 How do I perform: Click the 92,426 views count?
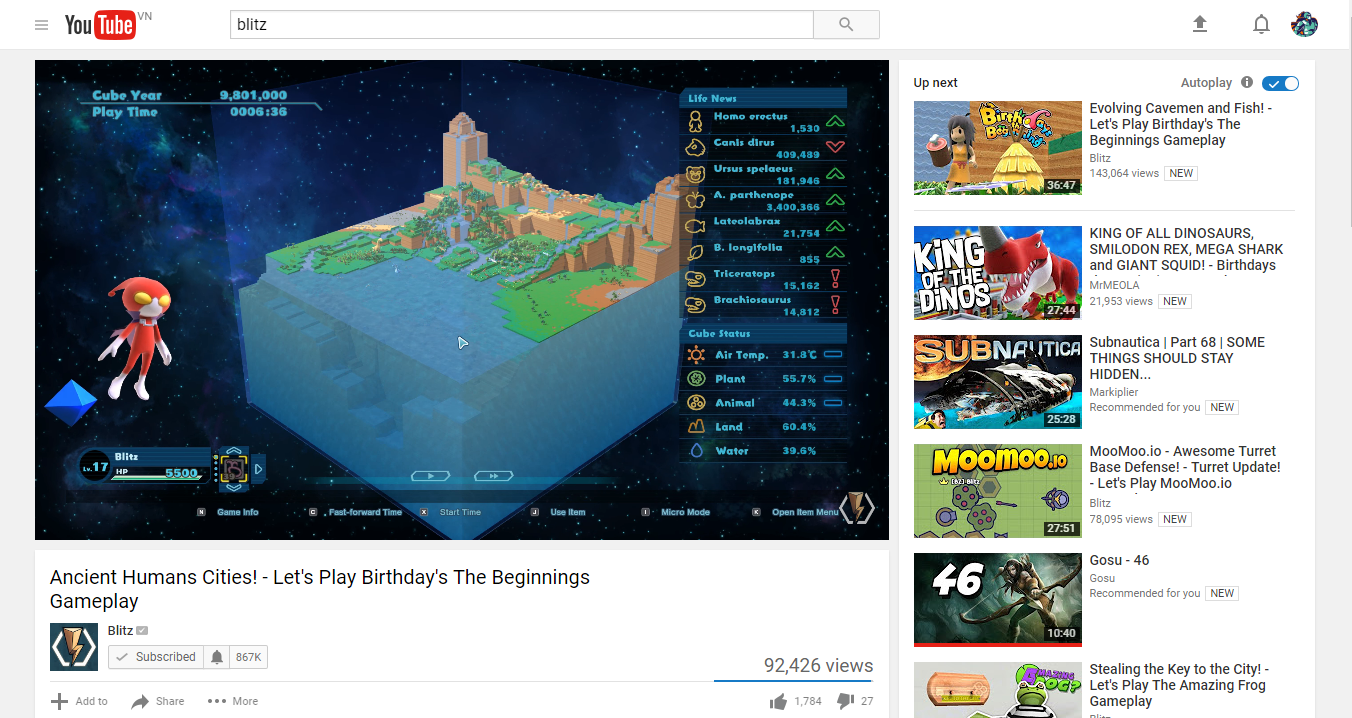click(x=818, y=666)
